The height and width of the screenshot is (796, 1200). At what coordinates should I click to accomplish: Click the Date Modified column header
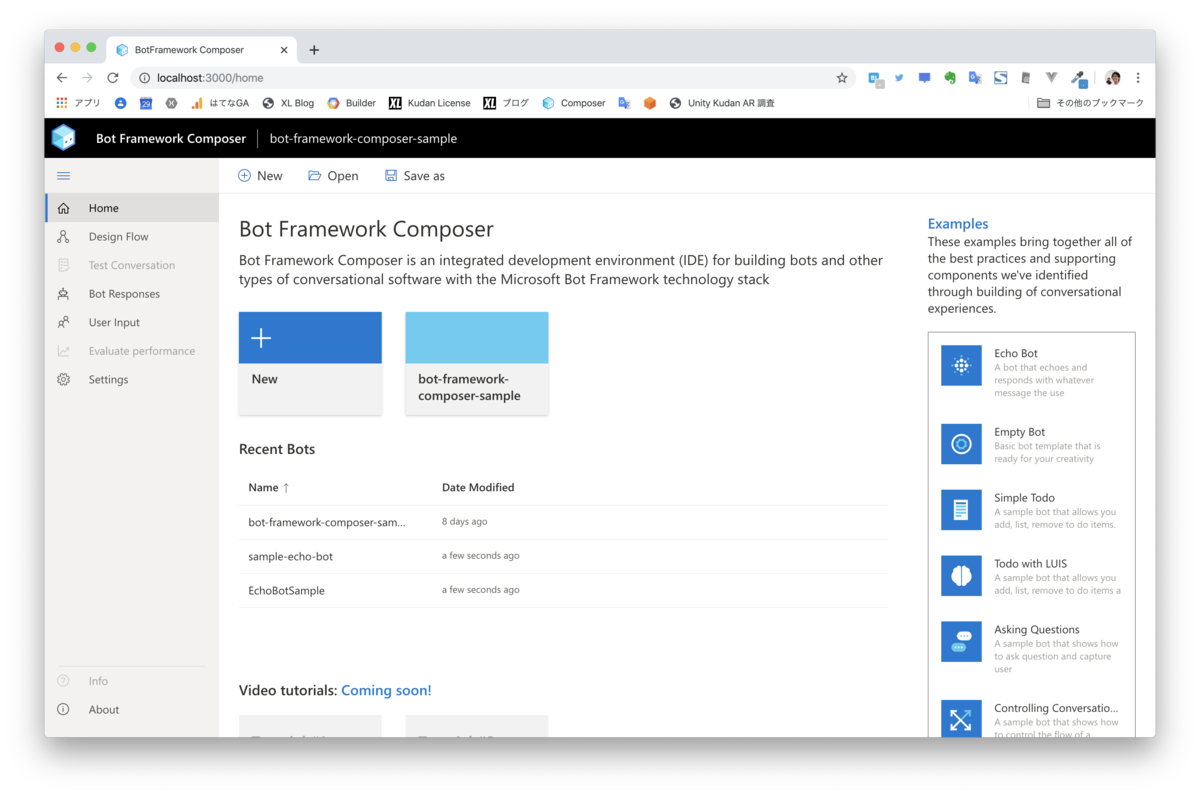(x=478, y=488)
